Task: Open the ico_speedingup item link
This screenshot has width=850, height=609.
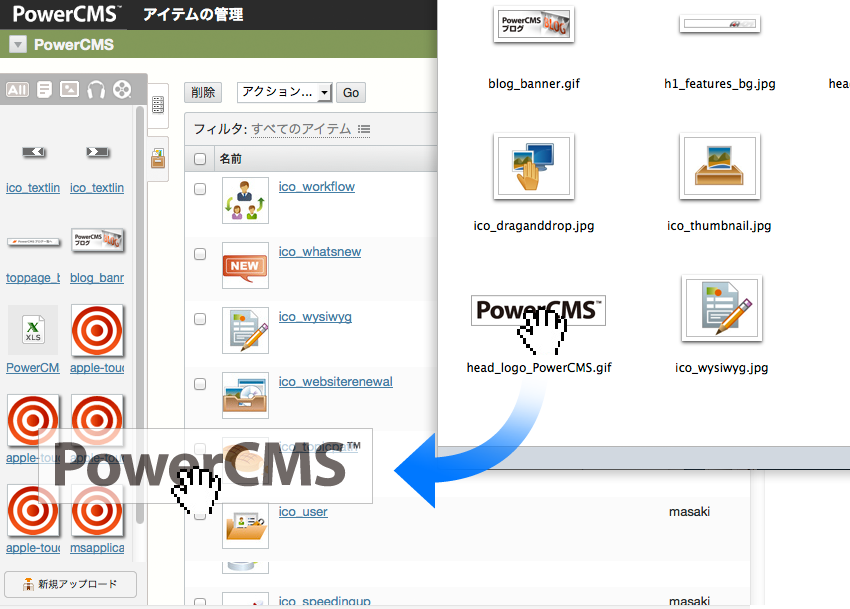Action: pos(325,601)
